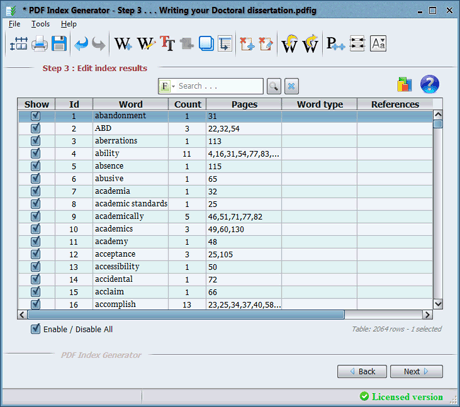Click inside the Search text field

[x=219, y=86]
